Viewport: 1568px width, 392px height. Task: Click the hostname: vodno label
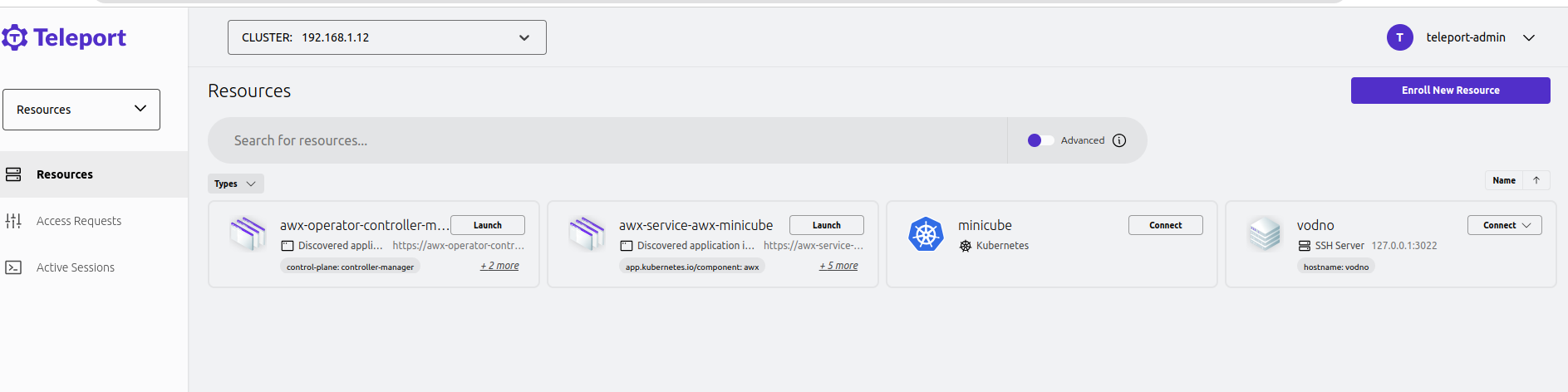point(1336,267)
